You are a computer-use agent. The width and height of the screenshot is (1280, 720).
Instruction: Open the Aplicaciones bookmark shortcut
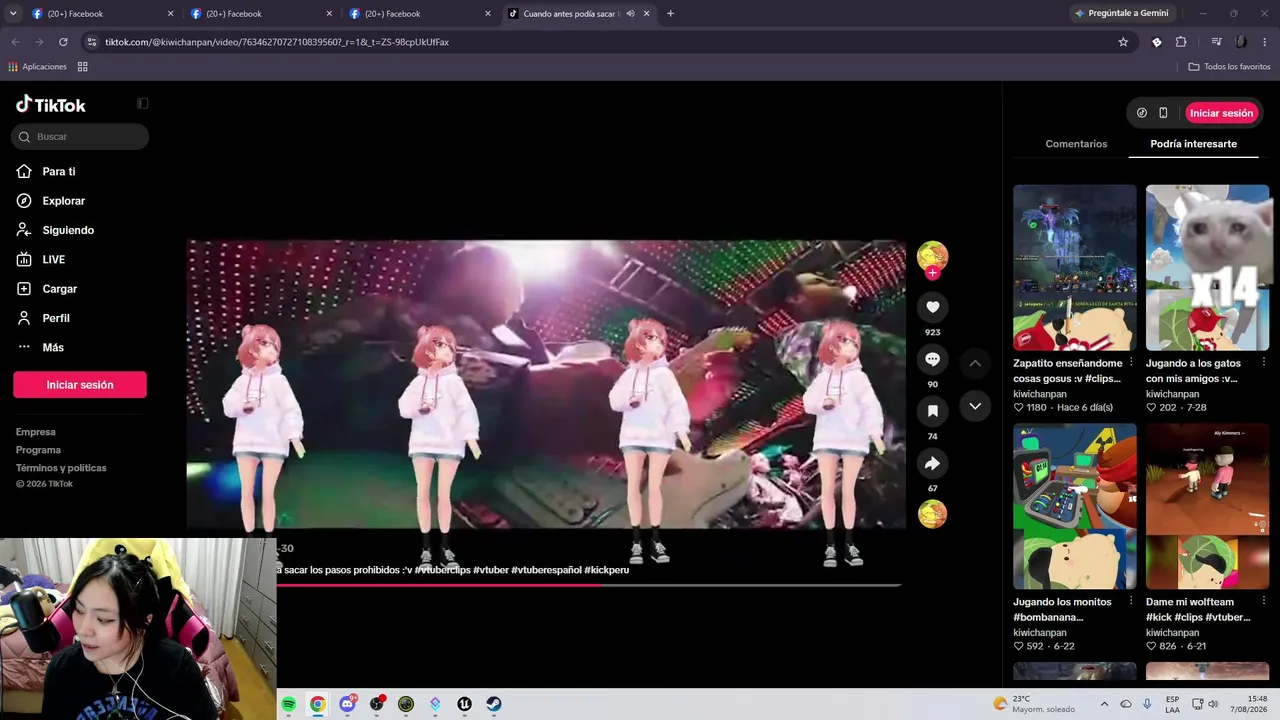37,67
